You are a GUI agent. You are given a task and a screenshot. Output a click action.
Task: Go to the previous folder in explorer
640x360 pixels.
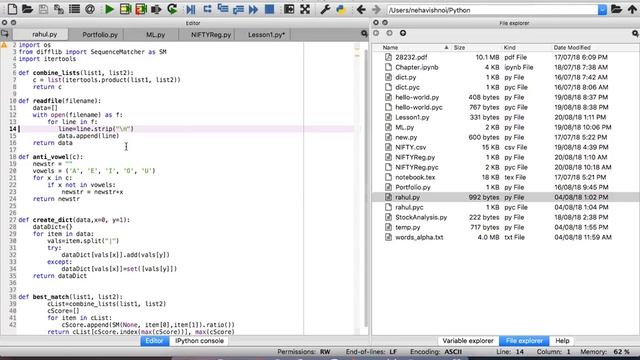pos(376,33)
